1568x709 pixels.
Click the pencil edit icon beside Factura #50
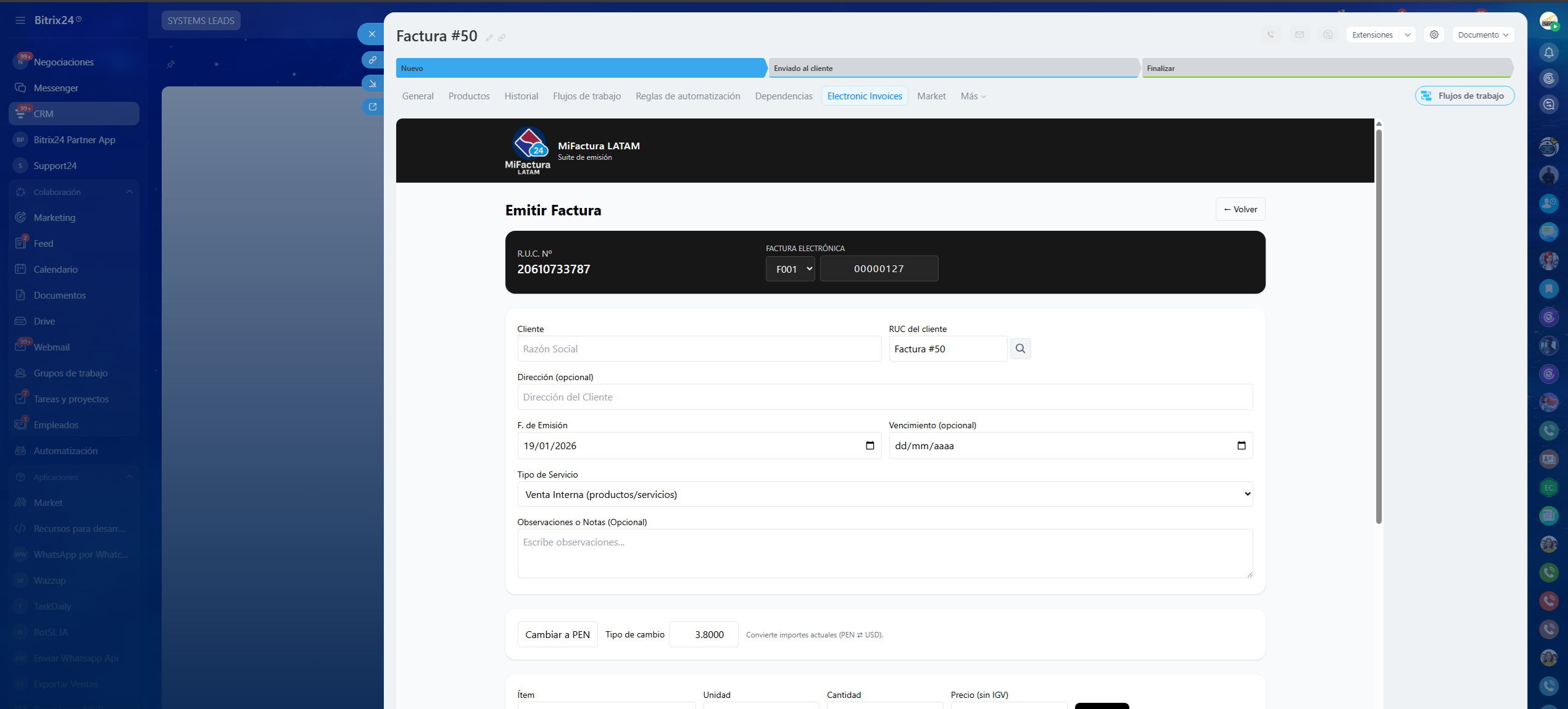489,38
